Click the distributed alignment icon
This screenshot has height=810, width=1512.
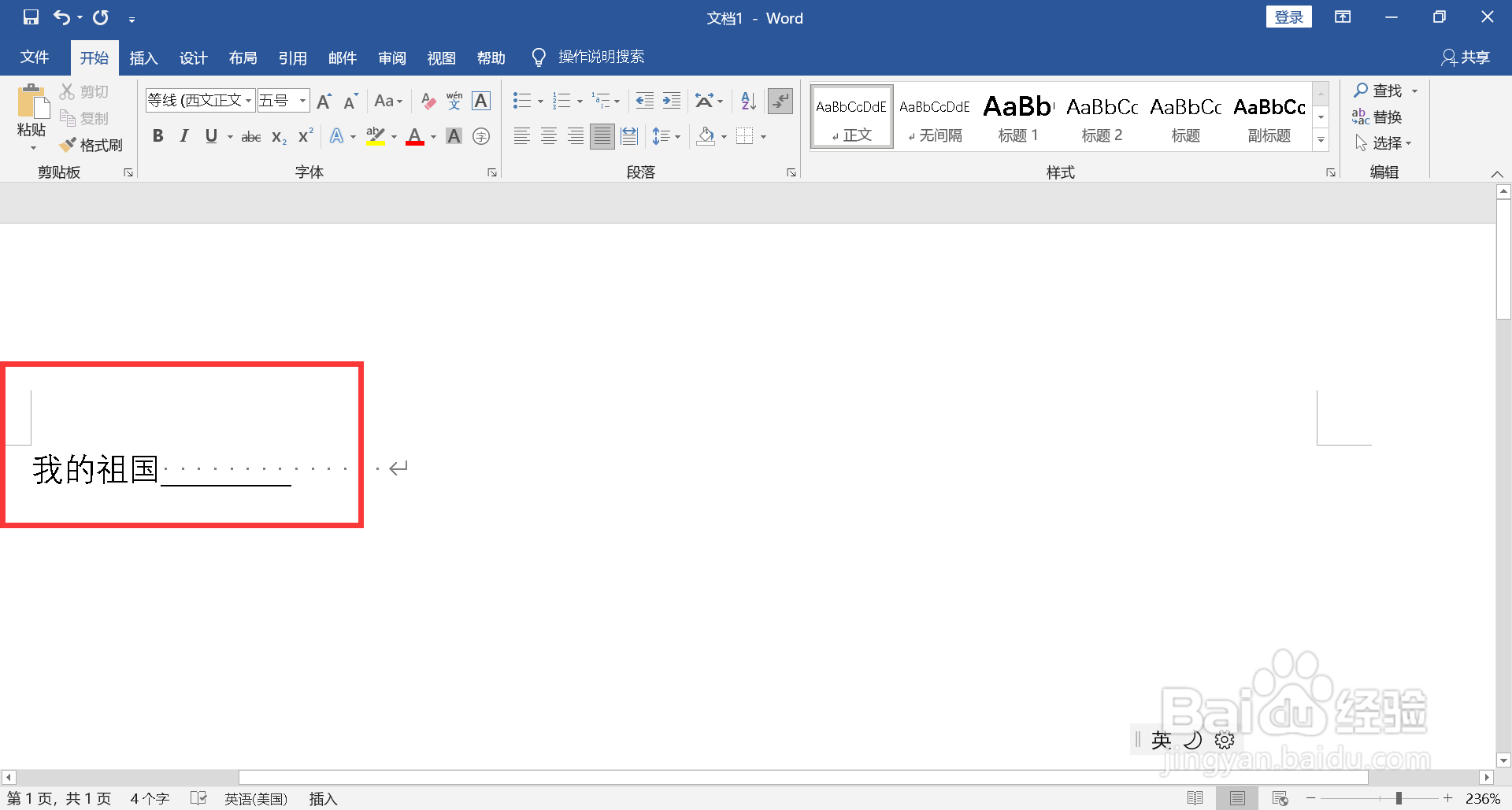coord(629,136)
